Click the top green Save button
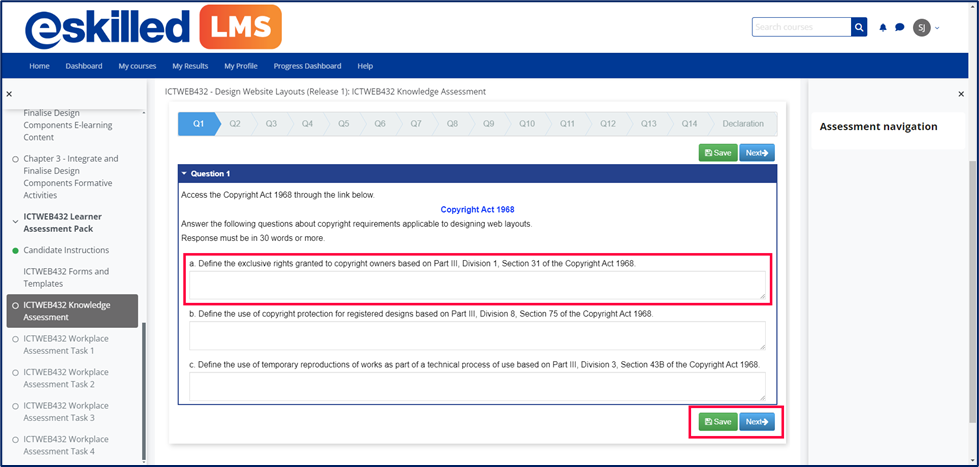 pos(718,153)
